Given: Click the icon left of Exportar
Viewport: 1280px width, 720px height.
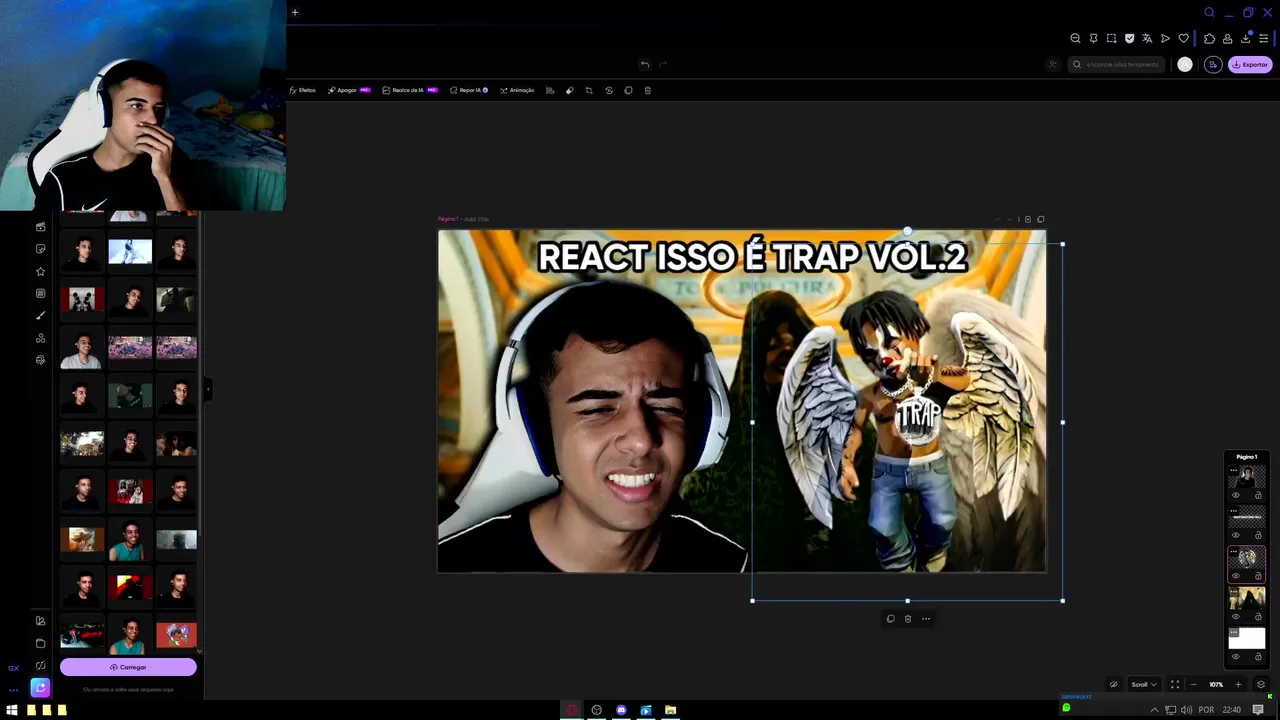Looking at the screenshot, I should [x=1213, y=64].
